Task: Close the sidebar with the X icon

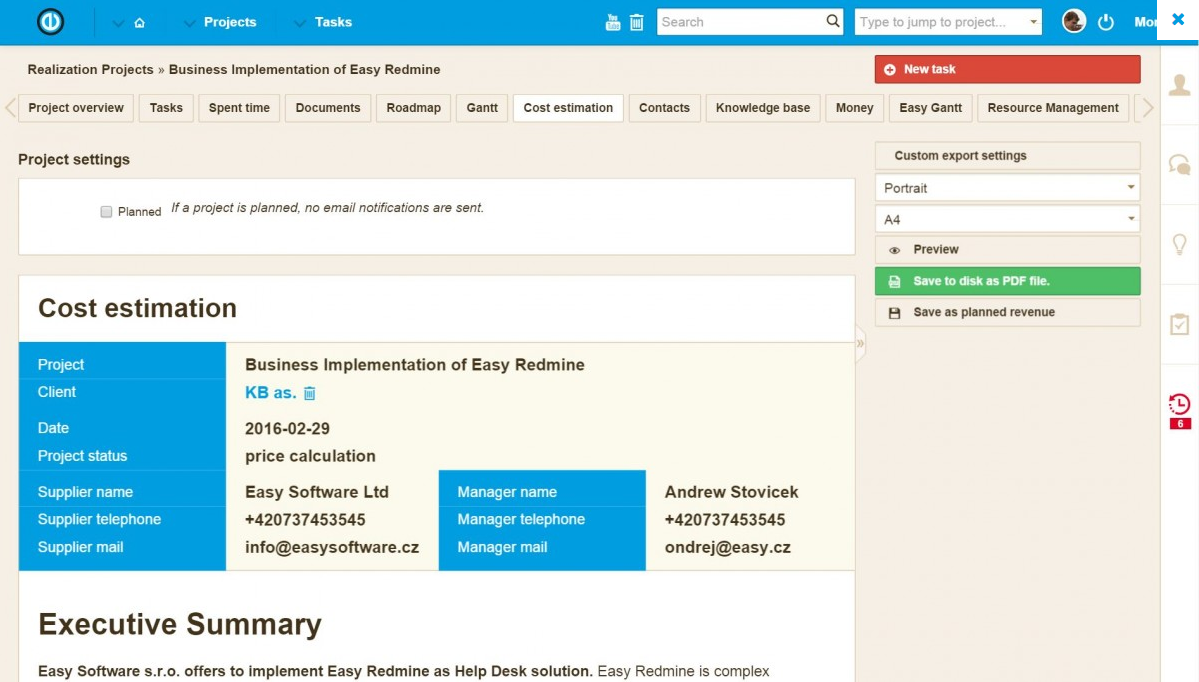Action: coord(1178,19)
